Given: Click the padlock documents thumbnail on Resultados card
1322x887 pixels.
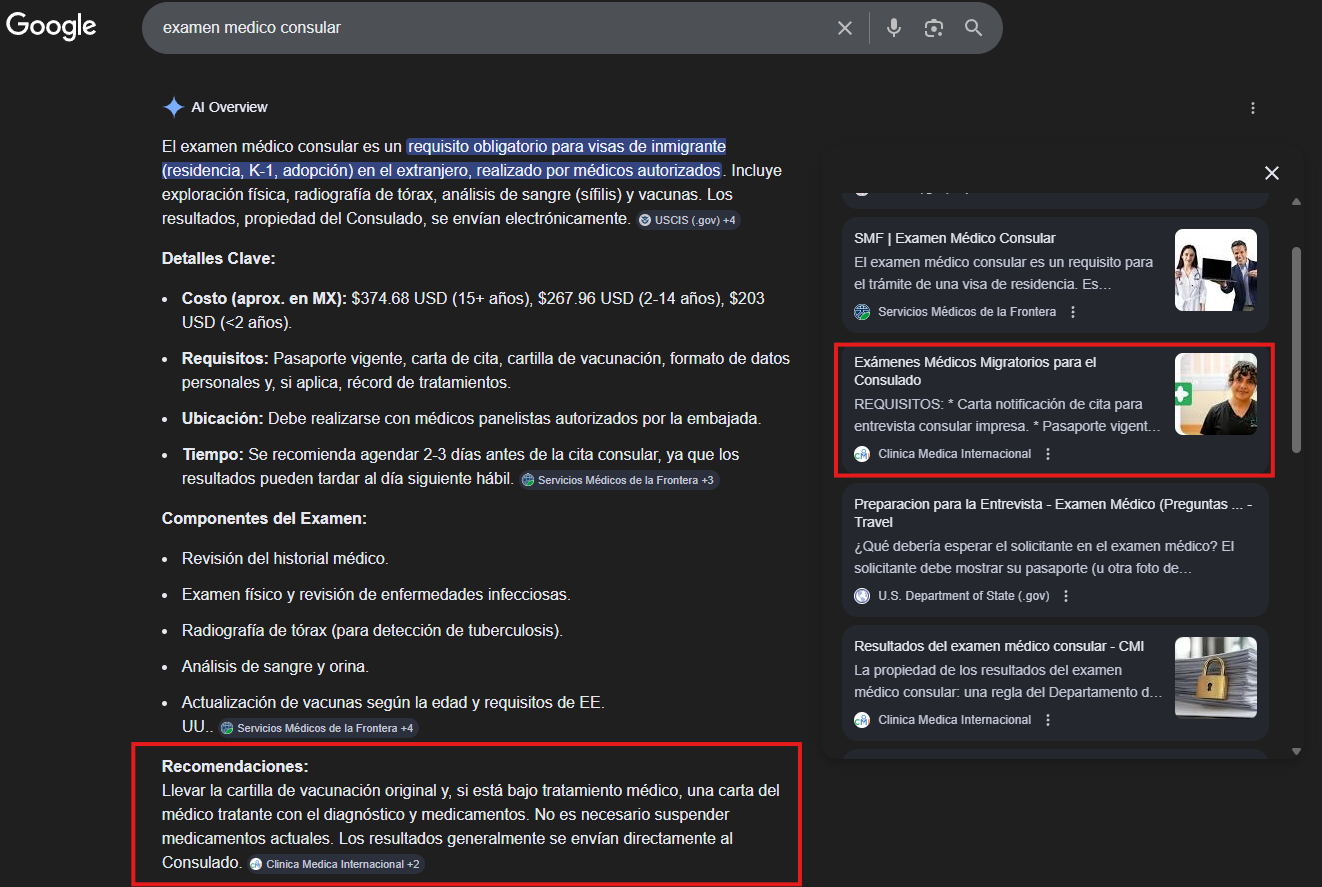Looking at the screenshot, I should tap(1216, 678).
